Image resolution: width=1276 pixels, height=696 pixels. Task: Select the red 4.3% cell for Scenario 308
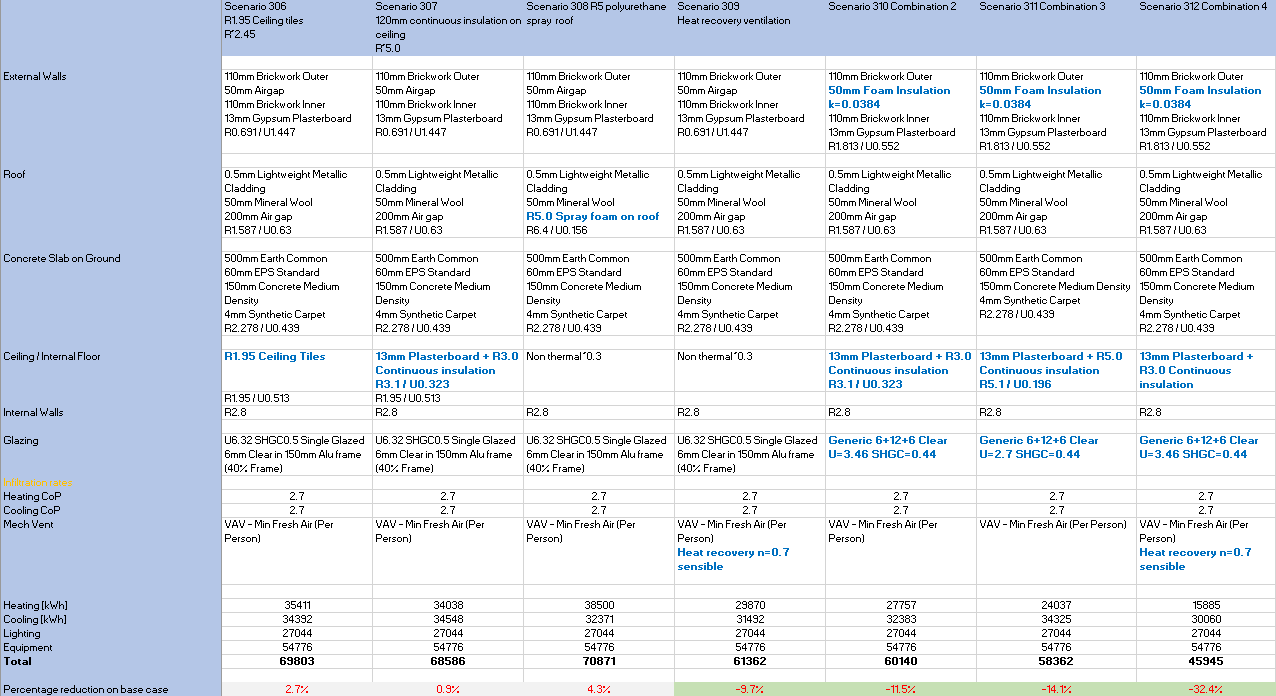coord(598,689)
